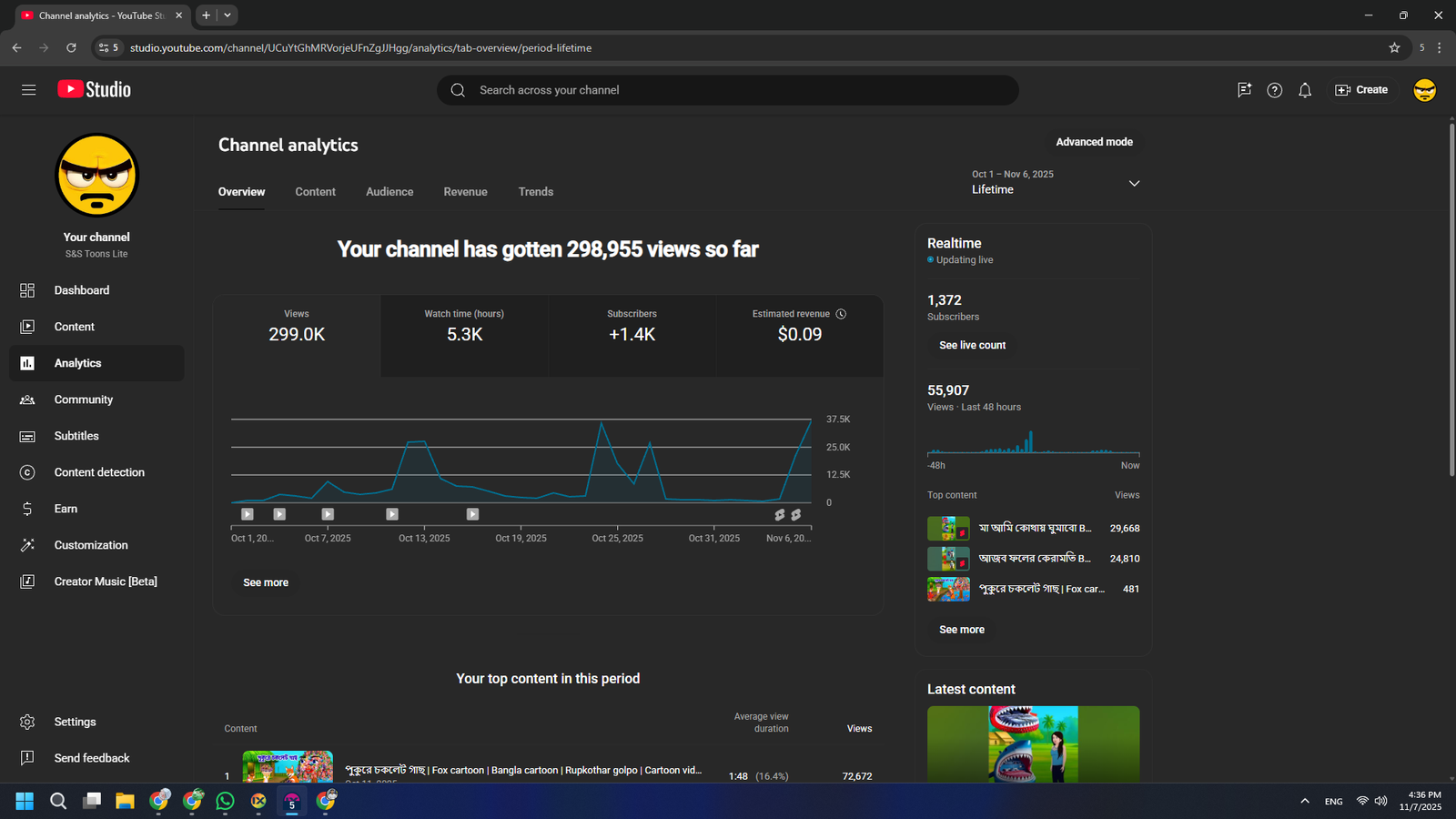Open Customization magic wand section
Screen dimensions: 1456x819
(x=96, y=545)
